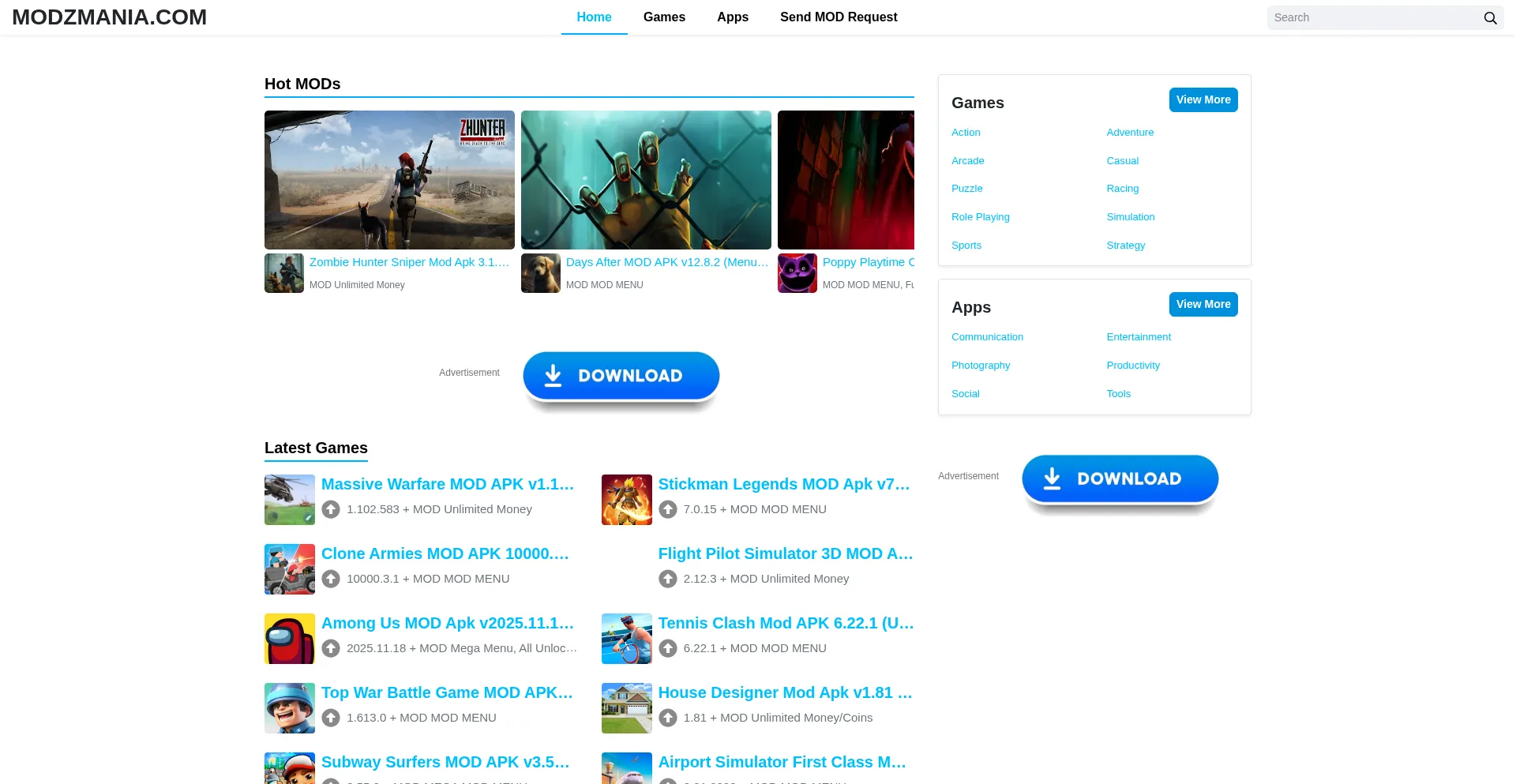This screenshot has height=784, width=1516.
Task: Open the Games menu tab
Action: pos(664,17)
